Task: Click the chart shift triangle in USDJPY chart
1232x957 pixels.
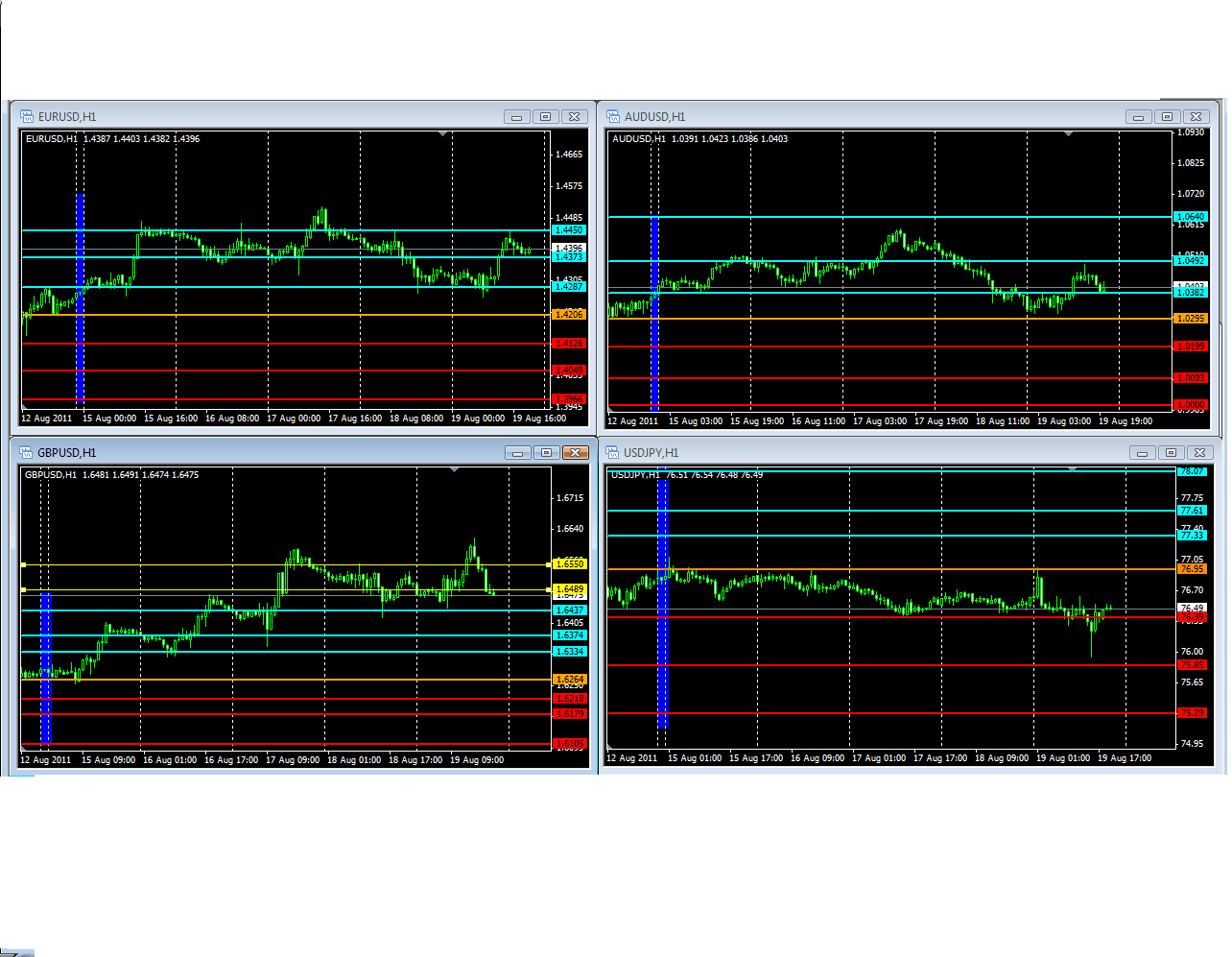Action: point(1072,469)
